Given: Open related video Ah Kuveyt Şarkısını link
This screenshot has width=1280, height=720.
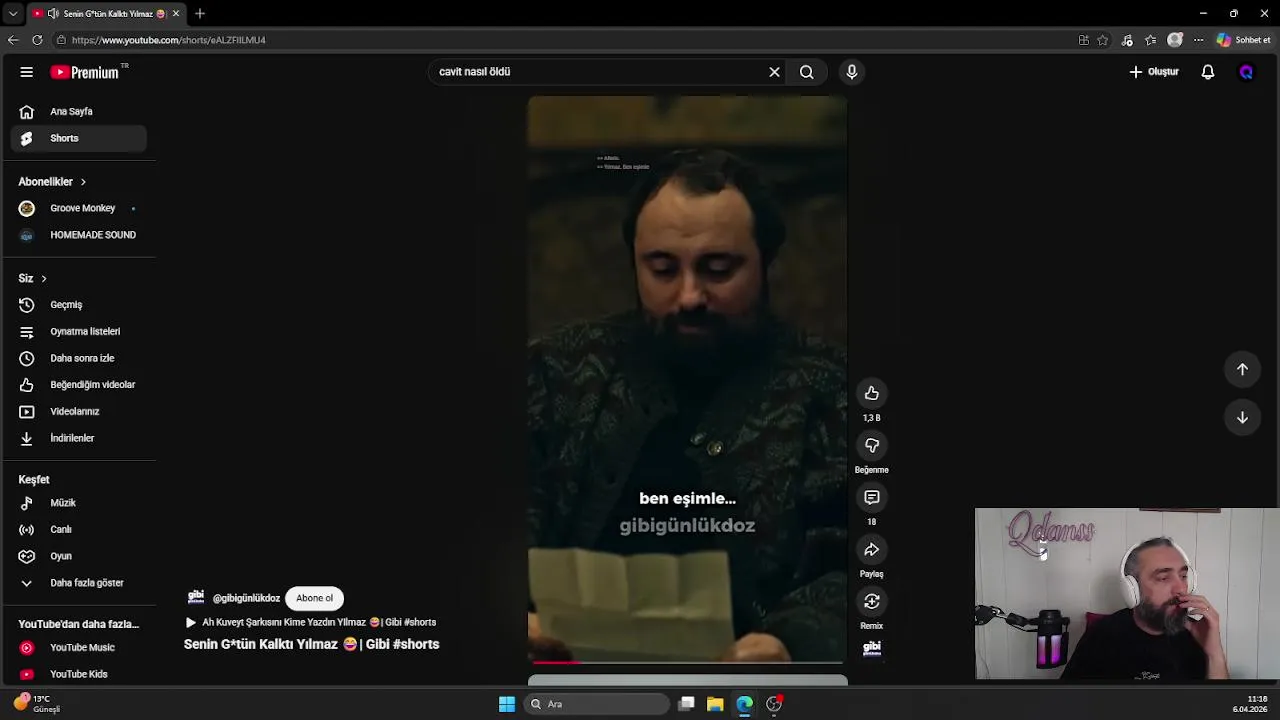Looking at the screenshot, I should tap(319, 622).
